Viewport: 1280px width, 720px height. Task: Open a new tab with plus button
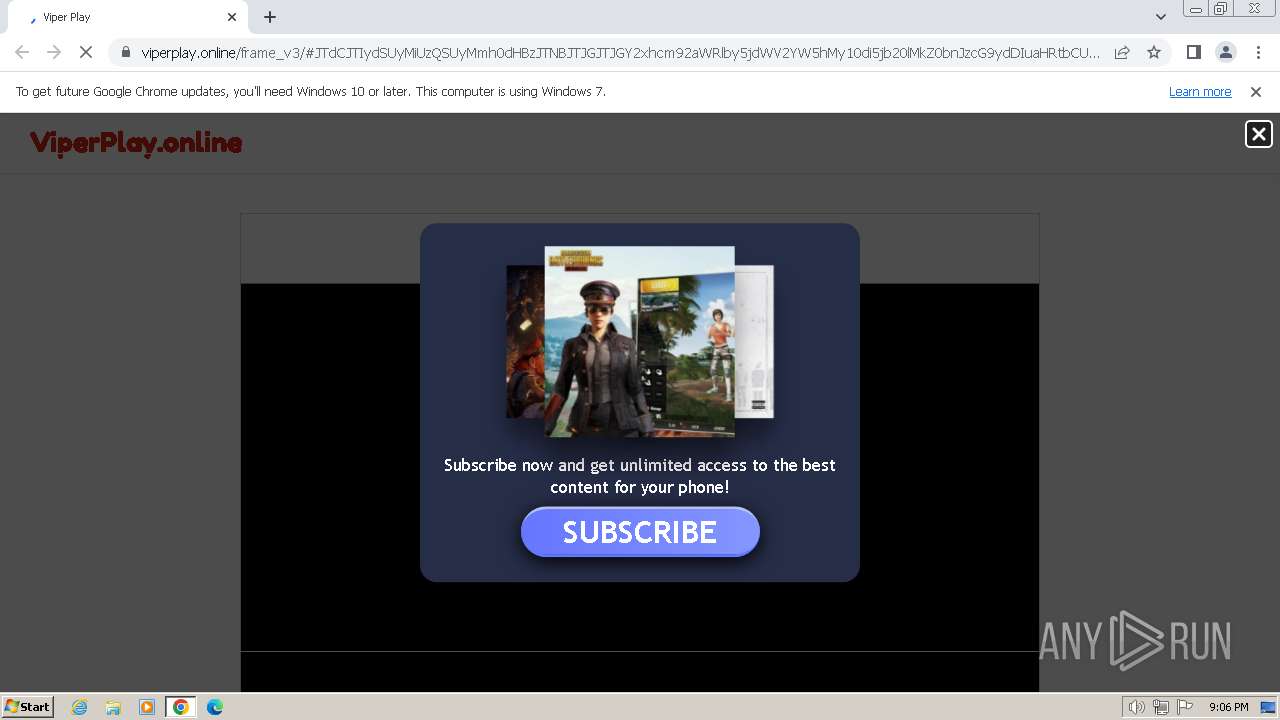(270, 17)
